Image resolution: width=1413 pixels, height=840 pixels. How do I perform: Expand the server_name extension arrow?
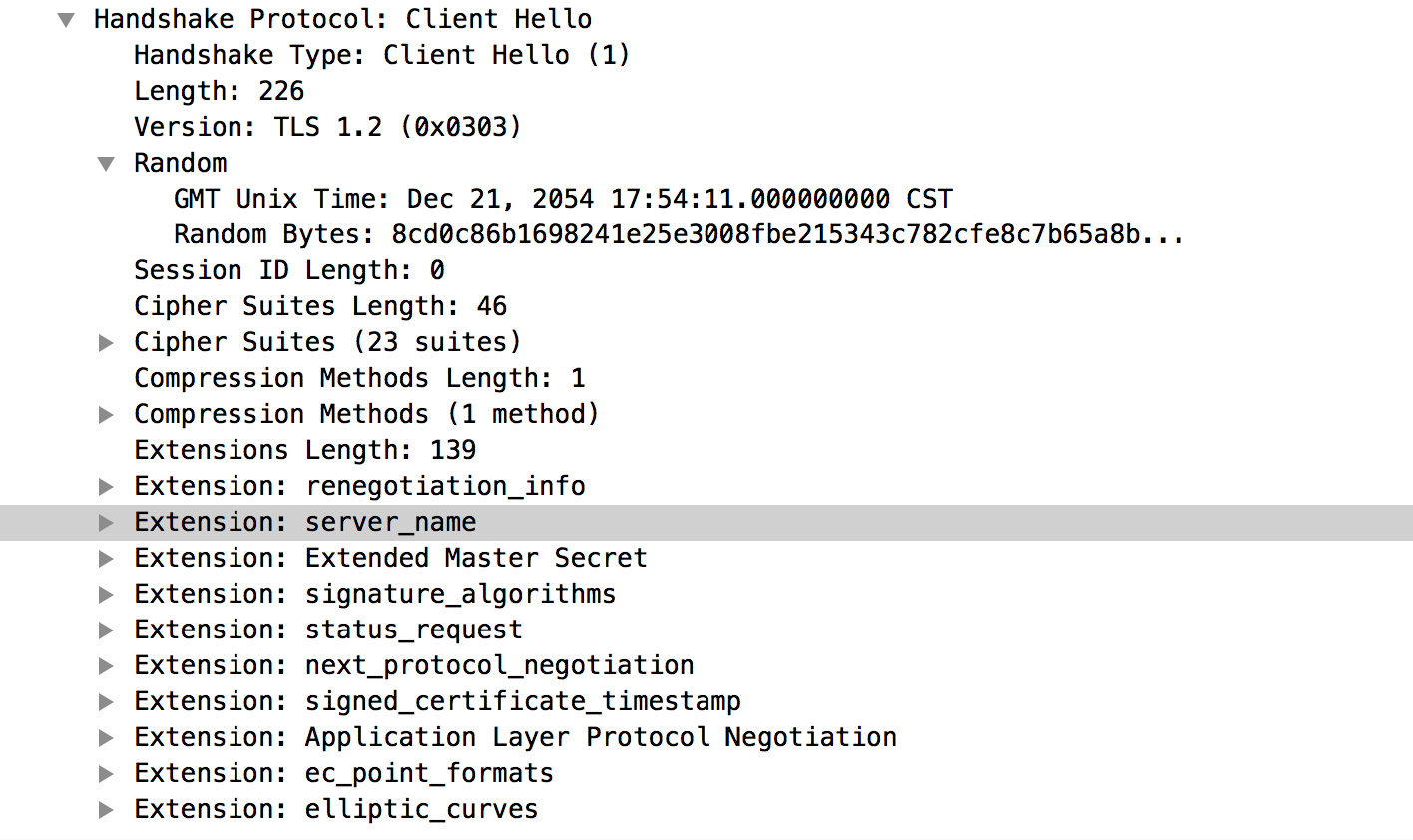pyautogui.click(x=106, y=523)
